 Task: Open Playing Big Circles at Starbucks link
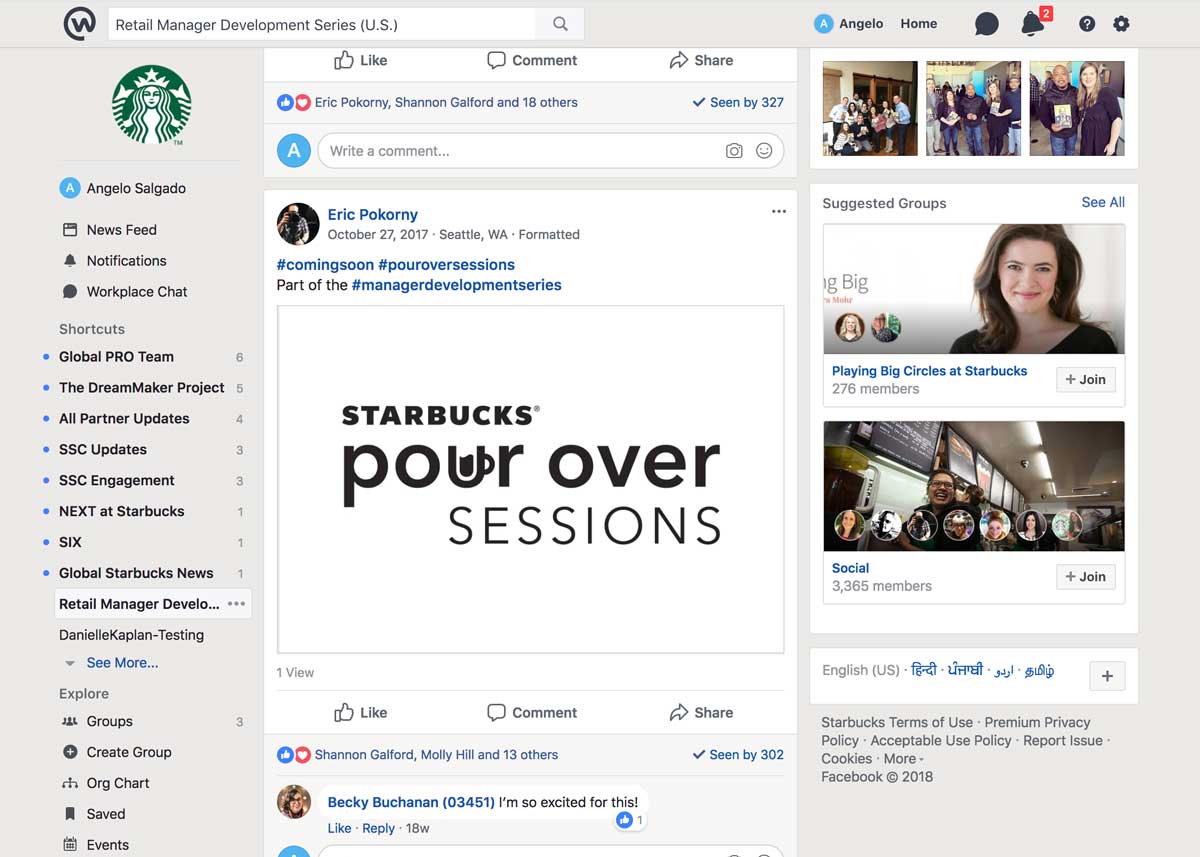point(929,371)
